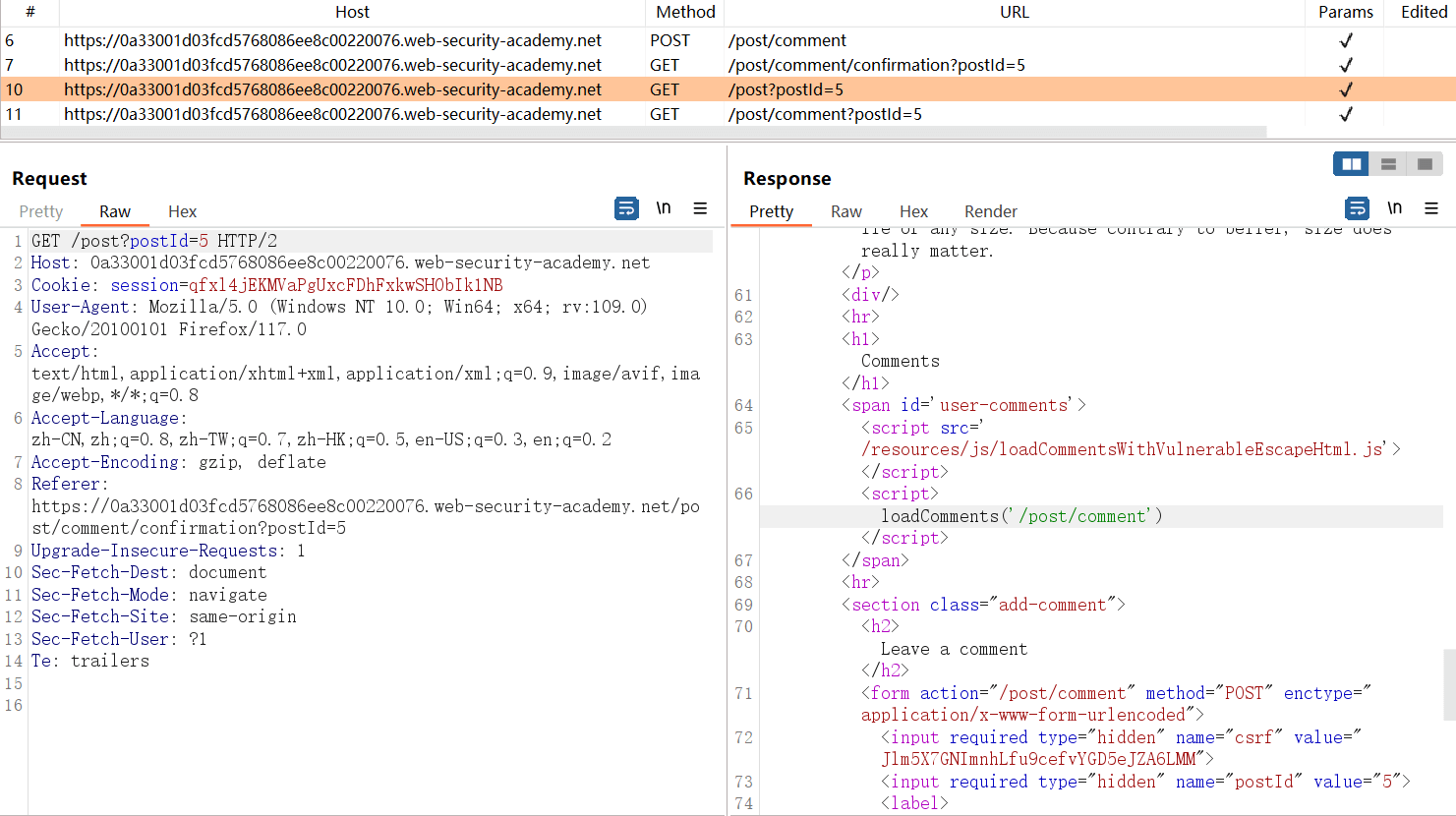
Task: Open the Response panel hamburger menu
Action: [x=1431, y=208]
